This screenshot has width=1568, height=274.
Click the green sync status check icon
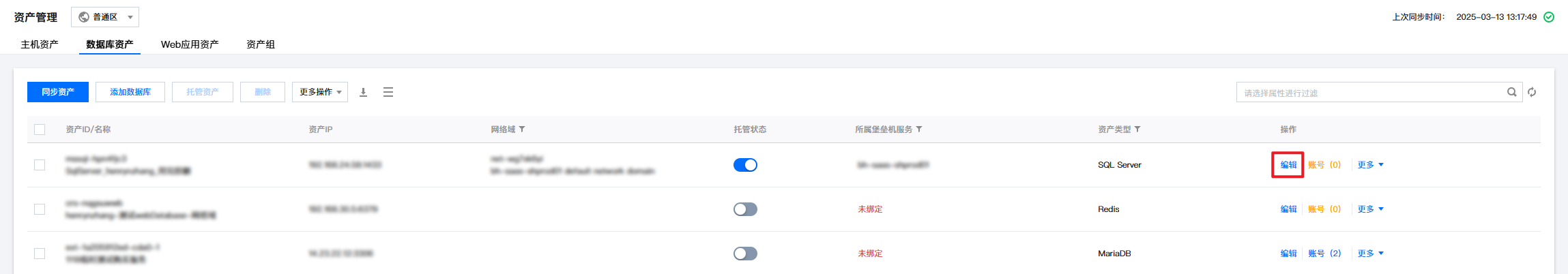1549,17
